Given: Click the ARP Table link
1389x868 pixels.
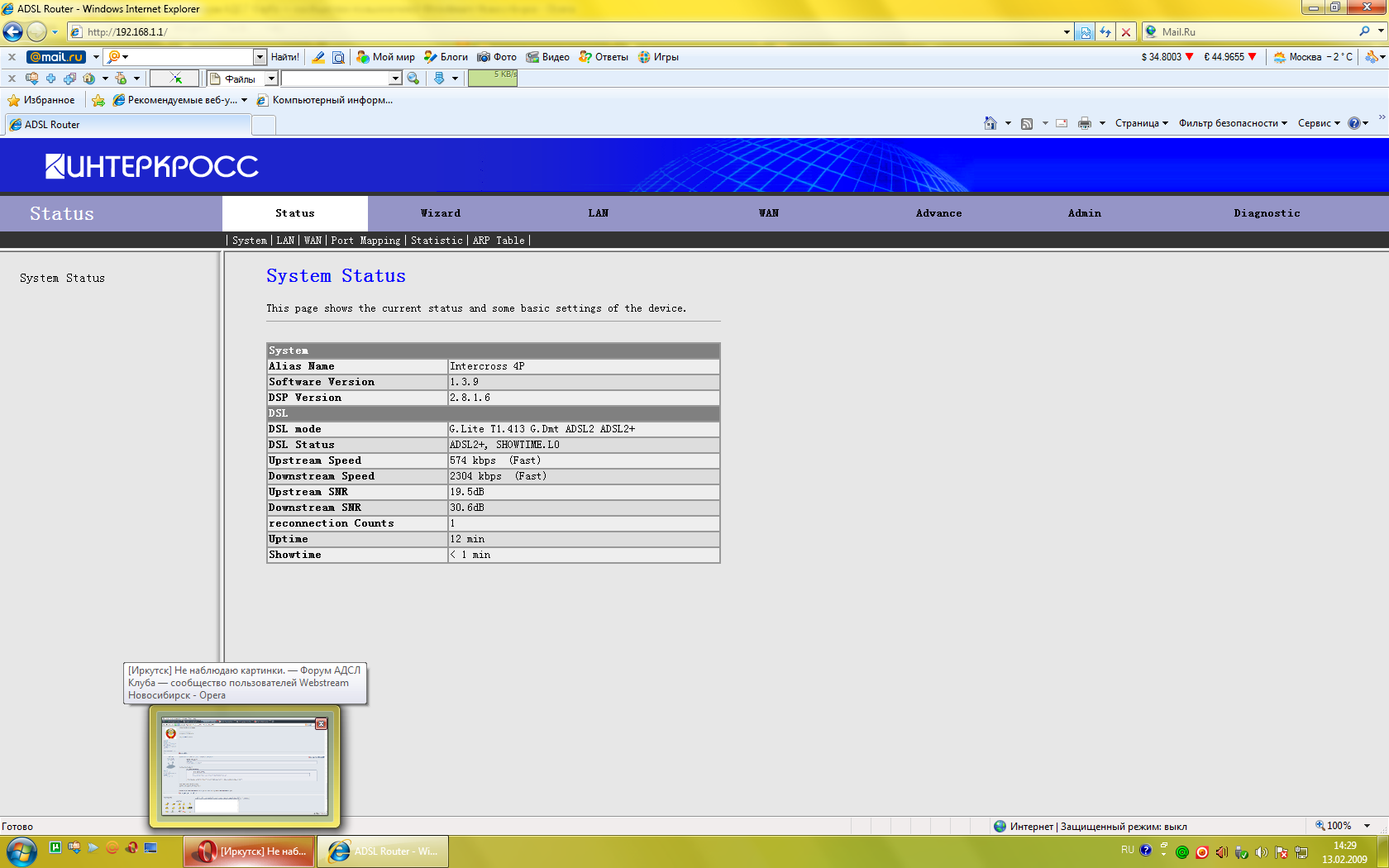Looking at the screenshot, I should [x=499, y=241].
